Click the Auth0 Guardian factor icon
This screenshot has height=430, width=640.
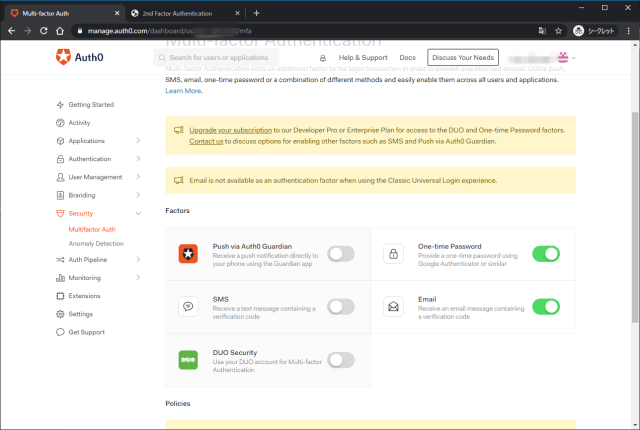click(x=188, y=254)
